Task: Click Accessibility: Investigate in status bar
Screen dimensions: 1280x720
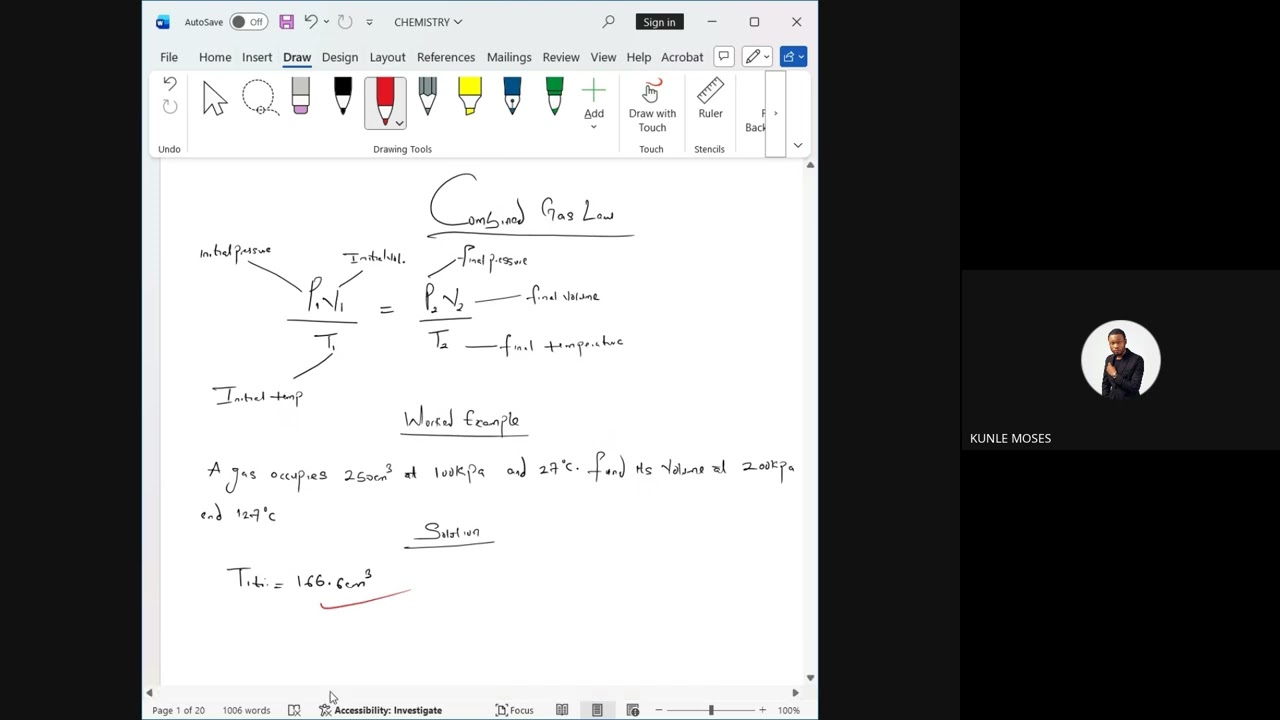Action: (380, 710)
